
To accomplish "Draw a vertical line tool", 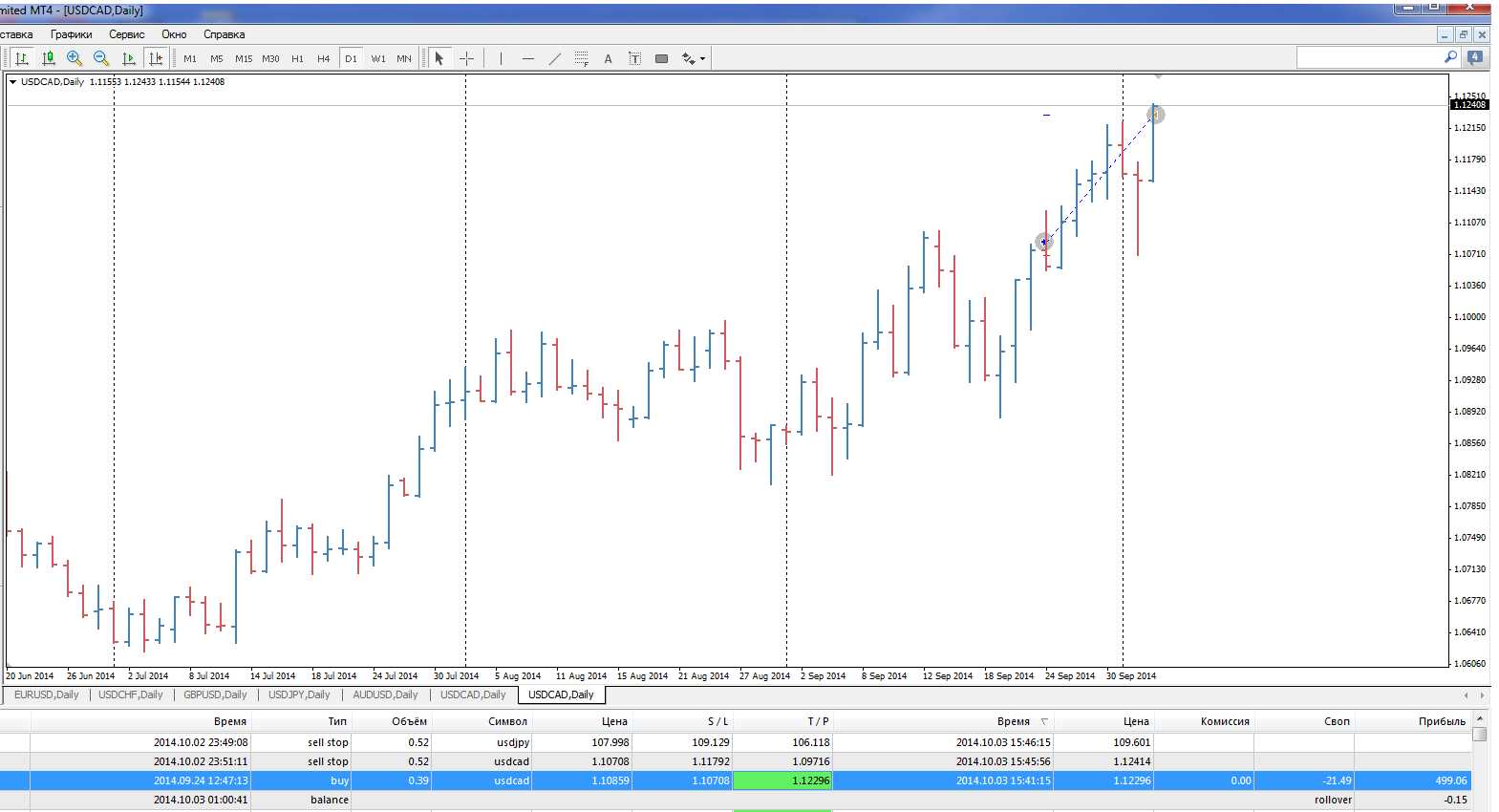I will point(501,58).
